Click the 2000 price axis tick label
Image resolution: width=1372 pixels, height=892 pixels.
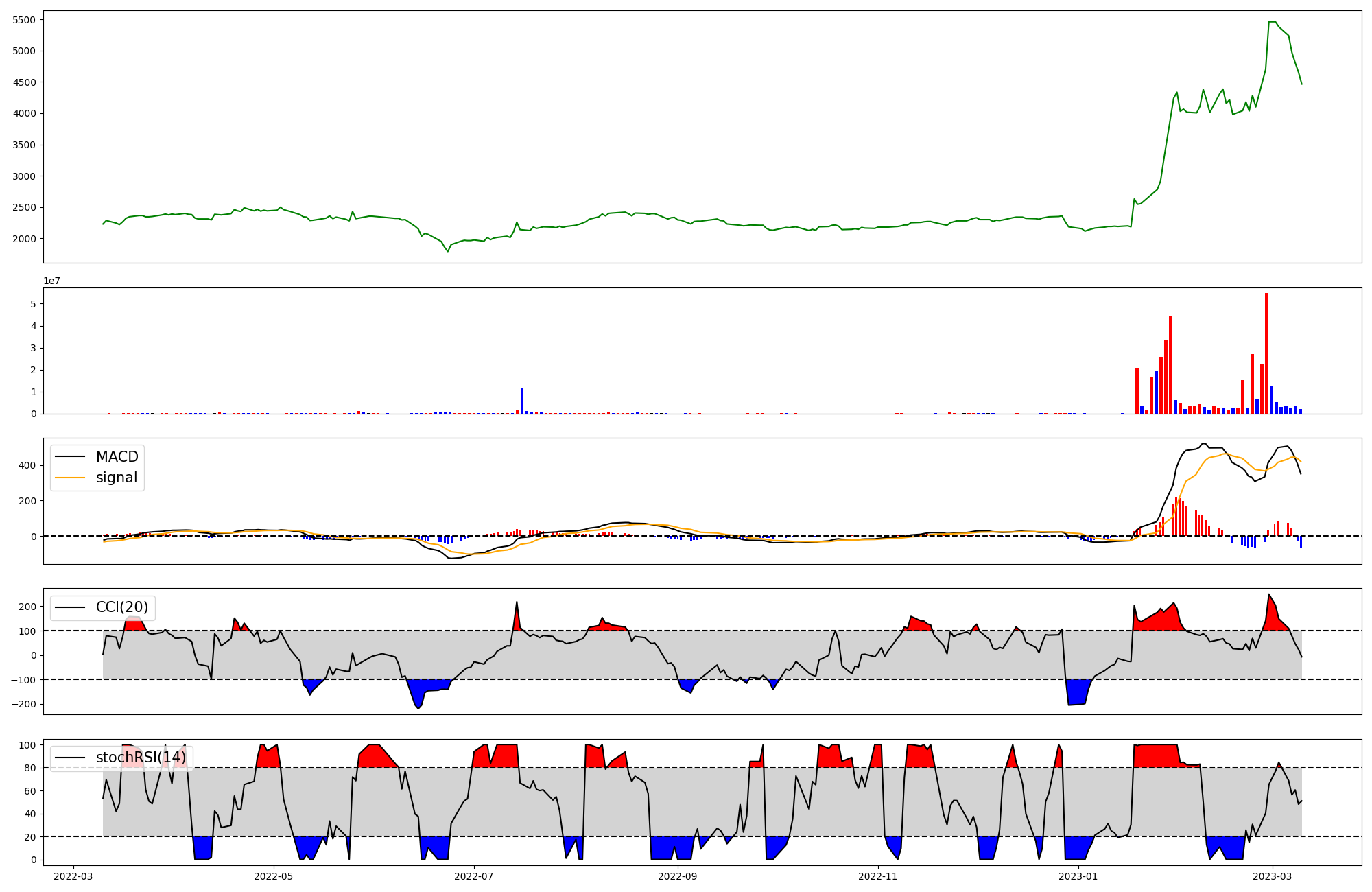tap(24, 239)
